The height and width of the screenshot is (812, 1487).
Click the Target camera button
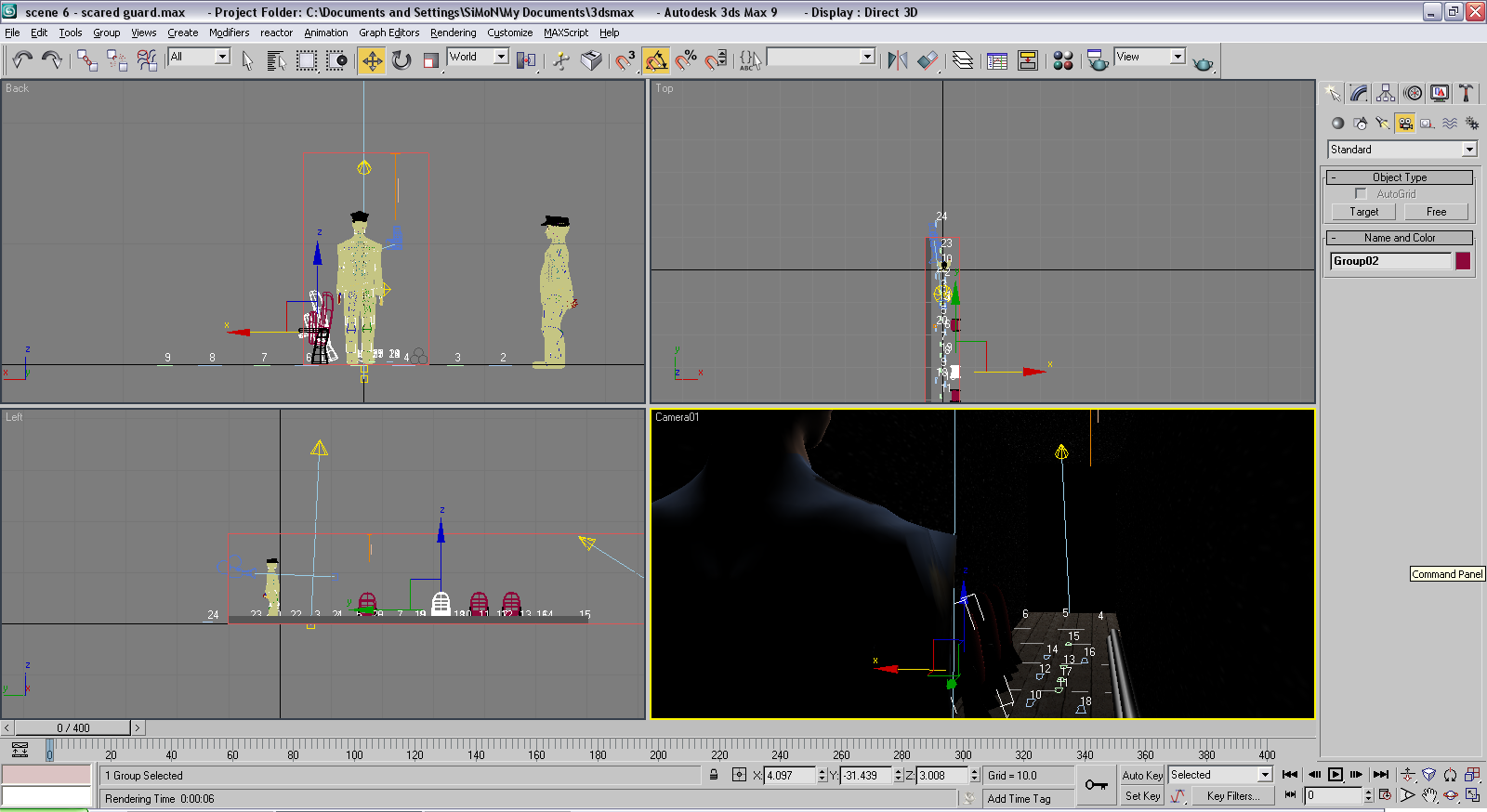[x=1364, y=212]
